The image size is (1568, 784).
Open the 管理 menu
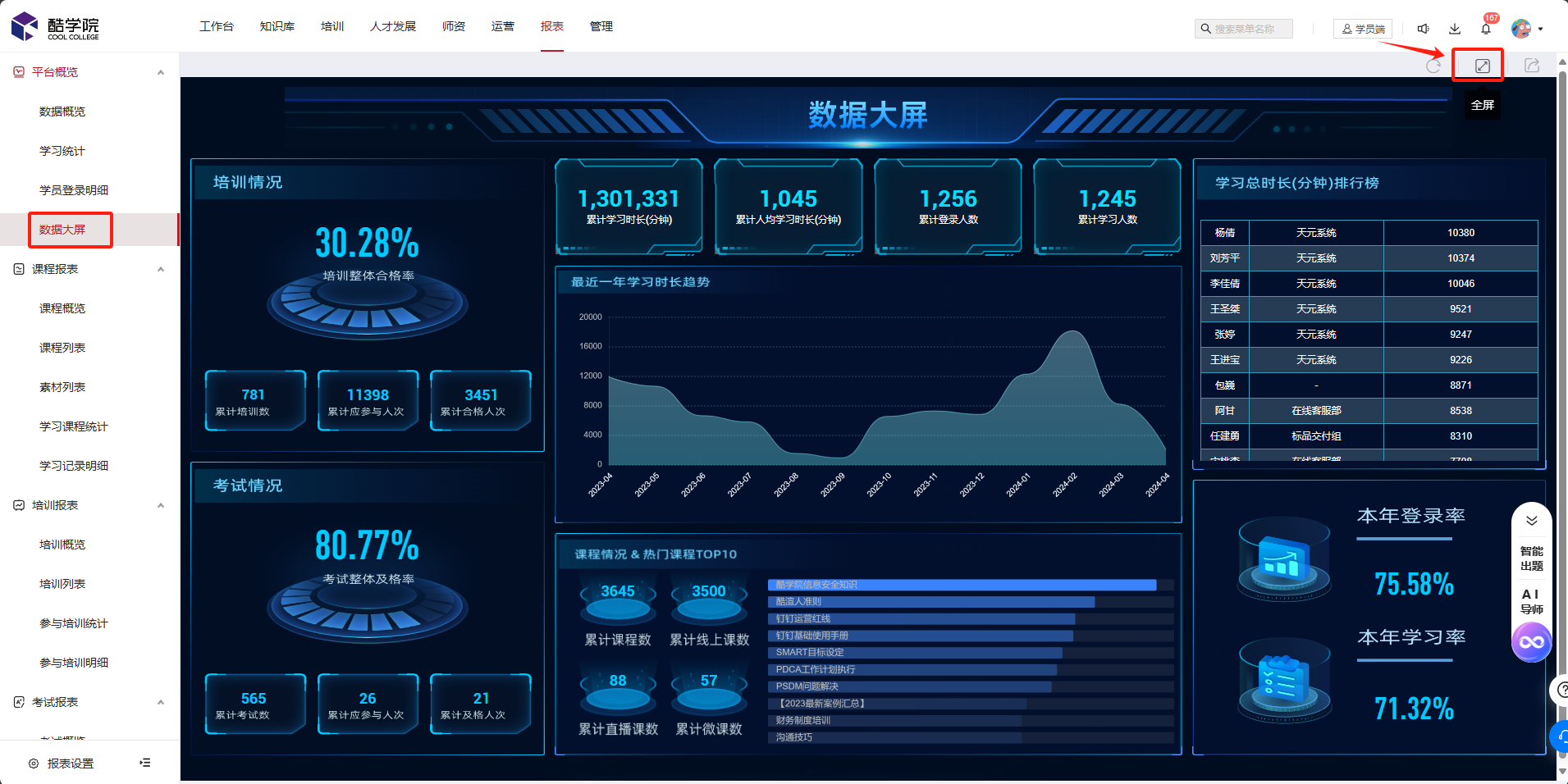coord(601,26)
